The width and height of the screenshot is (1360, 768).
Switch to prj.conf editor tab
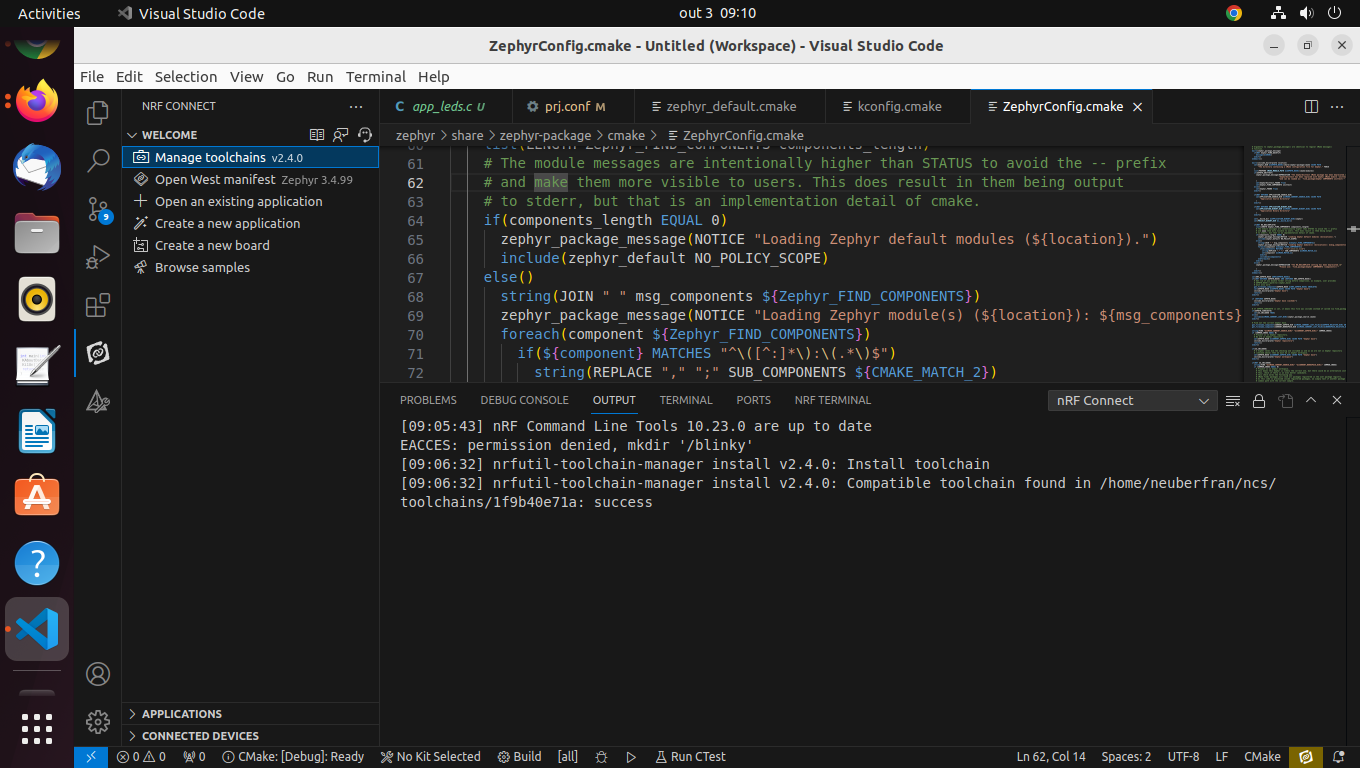point(574,106)
